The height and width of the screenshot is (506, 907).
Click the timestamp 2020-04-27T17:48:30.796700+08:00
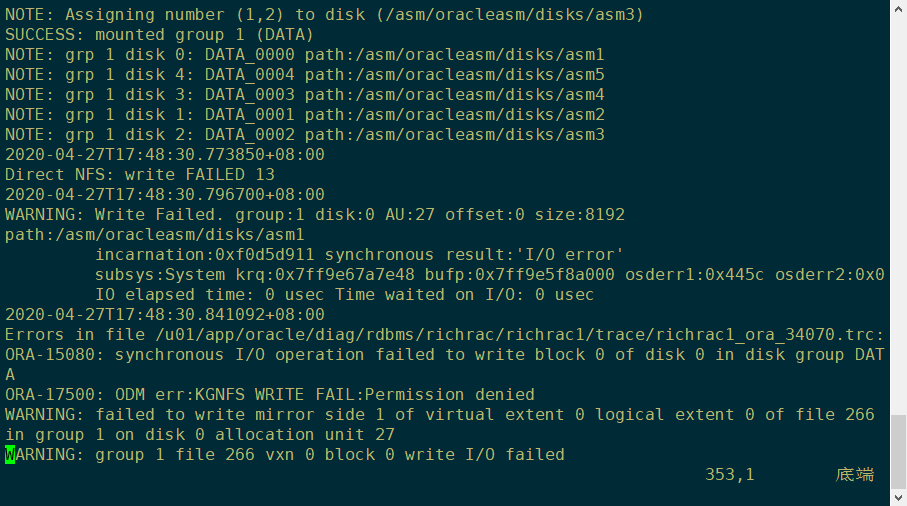(164, 195)
